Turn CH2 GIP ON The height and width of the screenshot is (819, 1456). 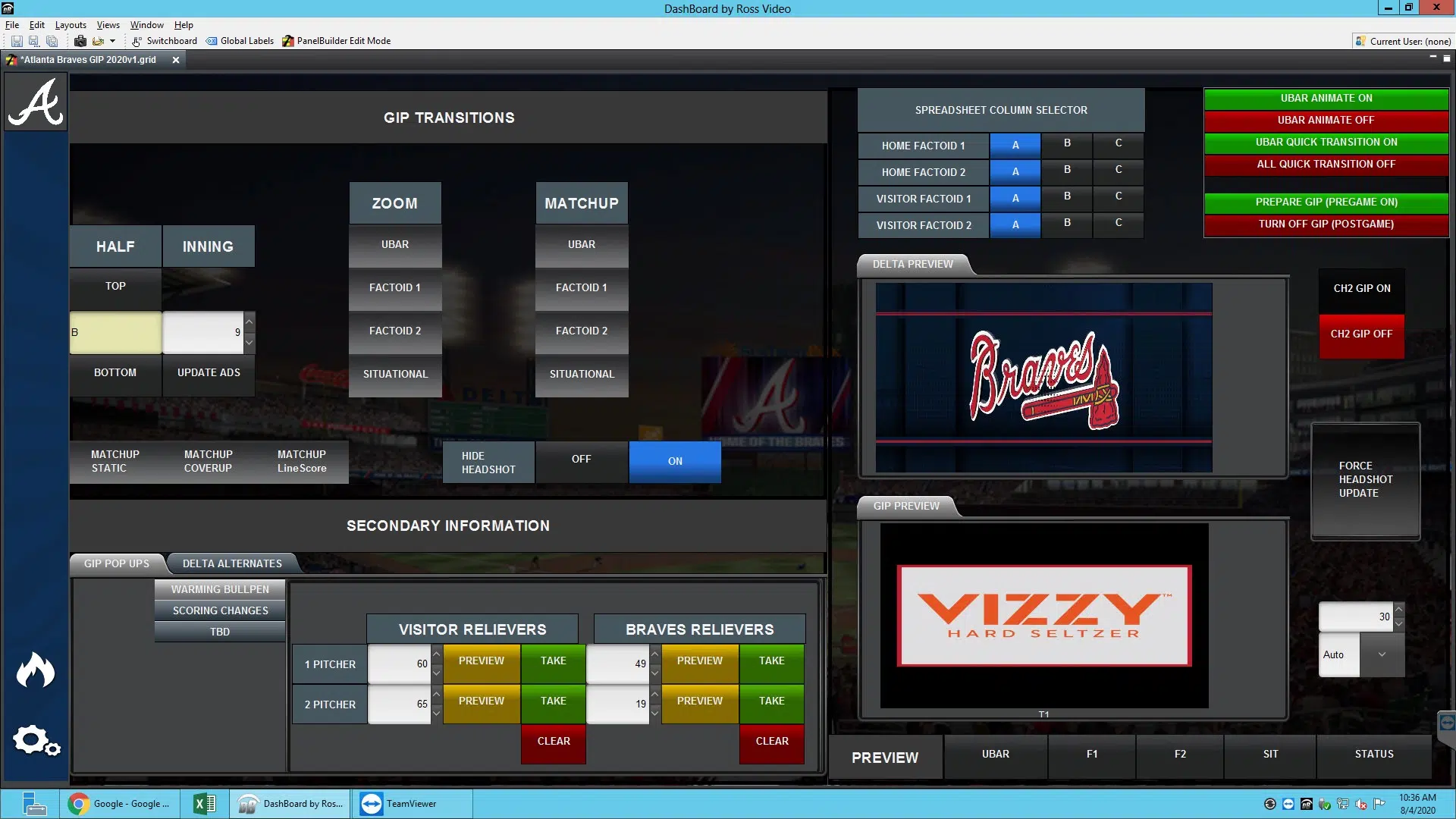(x=1361, y=289)
